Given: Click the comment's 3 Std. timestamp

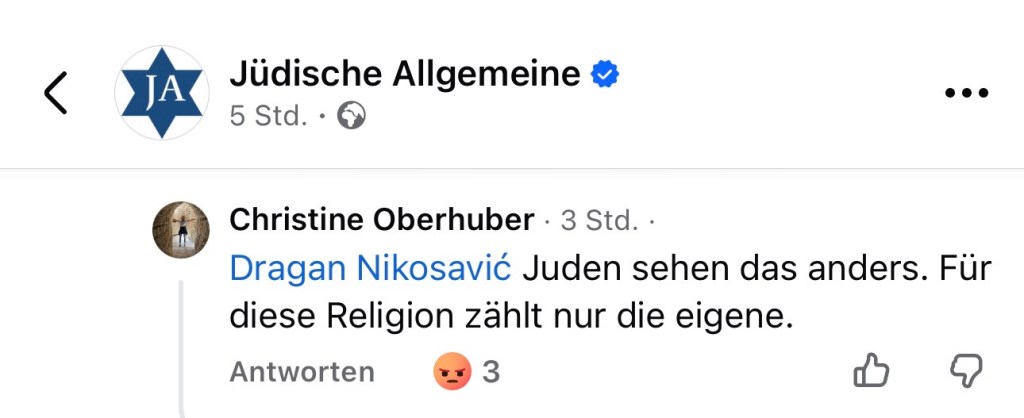Looking at the screenshot, I should 599,220.
